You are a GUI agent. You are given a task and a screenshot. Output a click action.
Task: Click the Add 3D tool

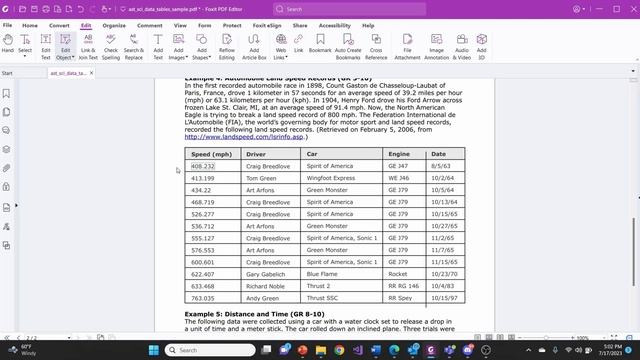click(x=482, y=47)
